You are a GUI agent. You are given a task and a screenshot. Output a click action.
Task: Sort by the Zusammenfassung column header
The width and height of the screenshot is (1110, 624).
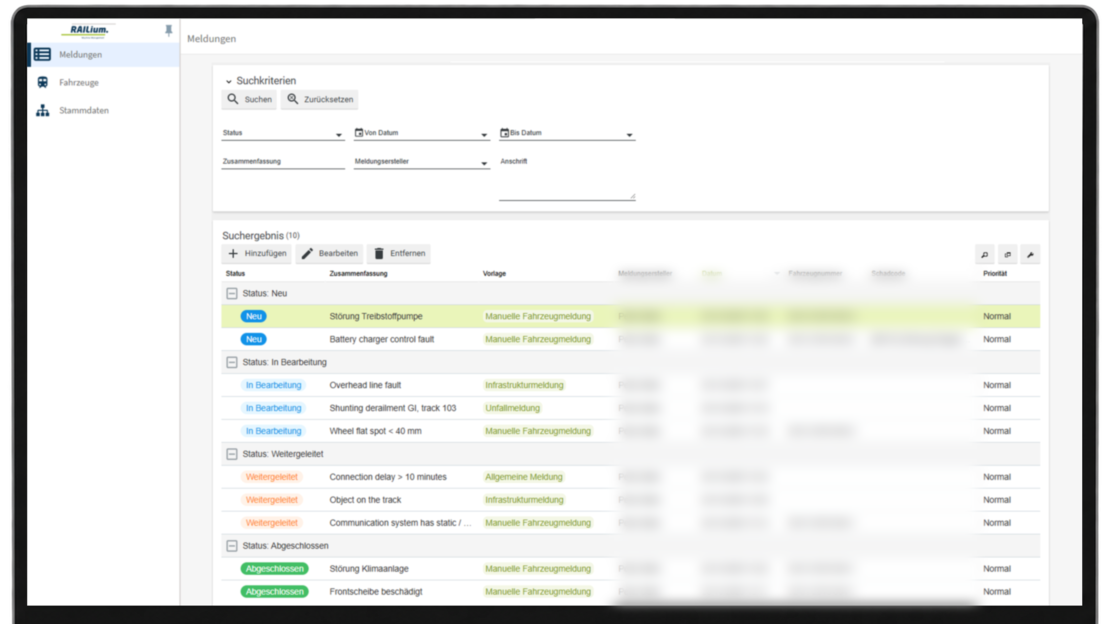click(x=358, y=273)
